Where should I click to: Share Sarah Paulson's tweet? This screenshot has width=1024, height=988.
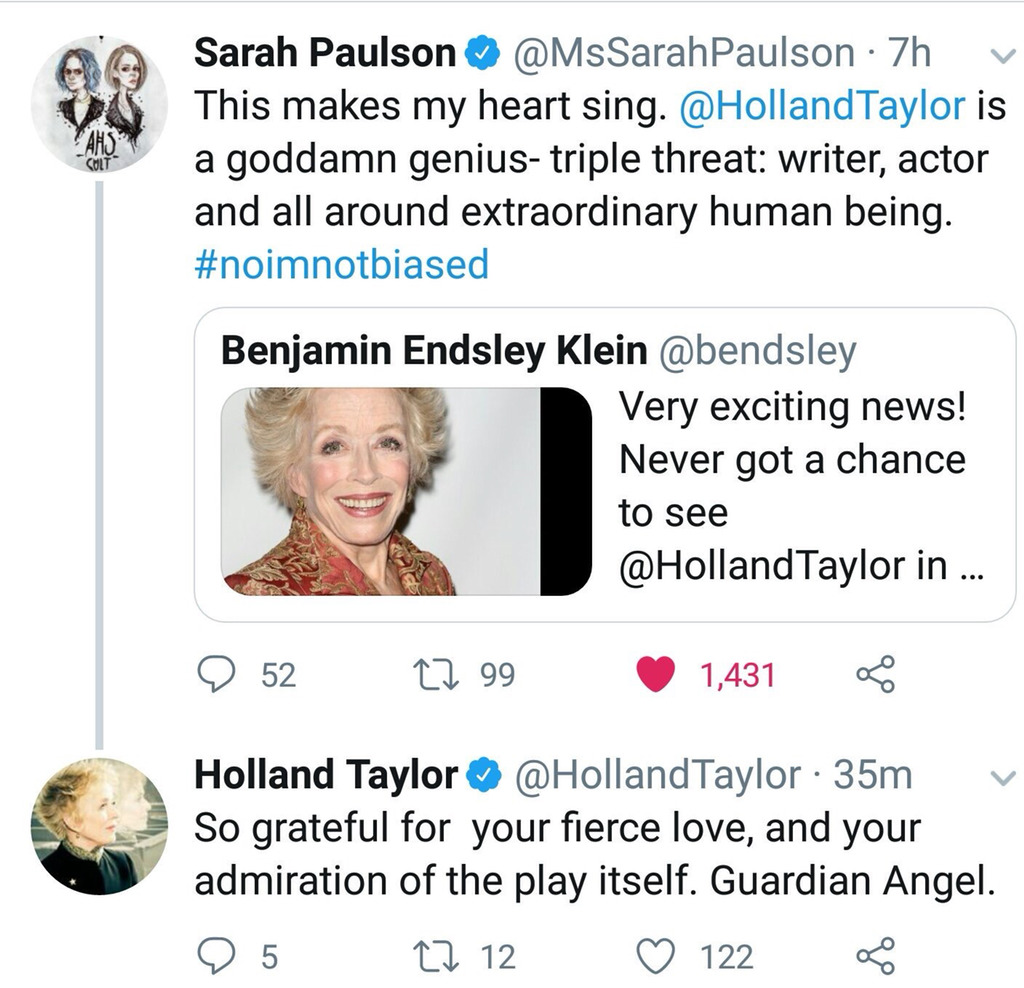click(x=876, y=677)
